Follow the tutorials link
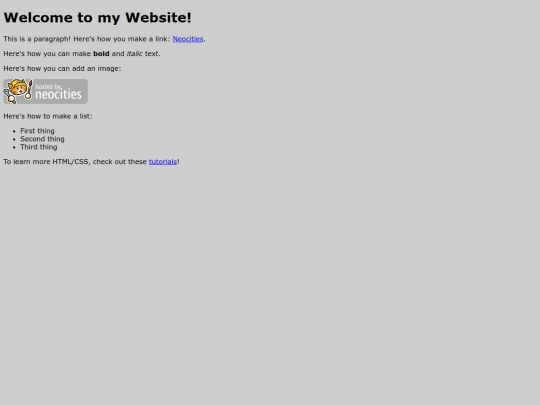Viewport: 540px width, 405px height. (163, 162)
